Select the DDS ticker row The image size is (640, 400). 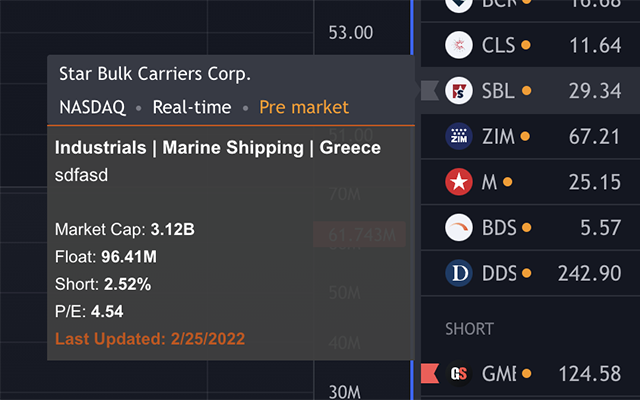[540, 273]
